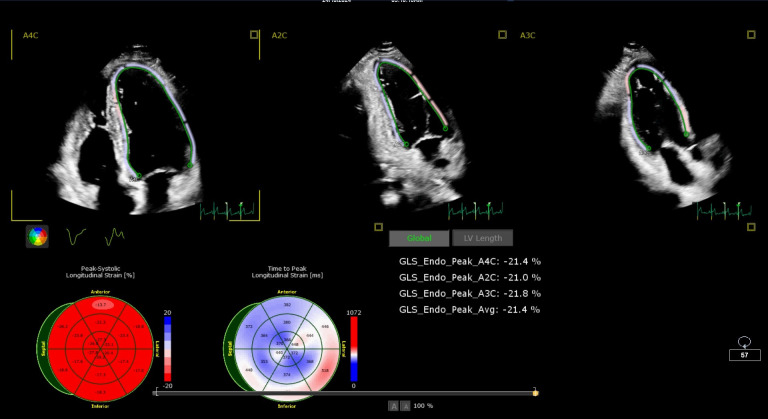
Task: Click the small square below the A2C view
Action: coord(379,227)
